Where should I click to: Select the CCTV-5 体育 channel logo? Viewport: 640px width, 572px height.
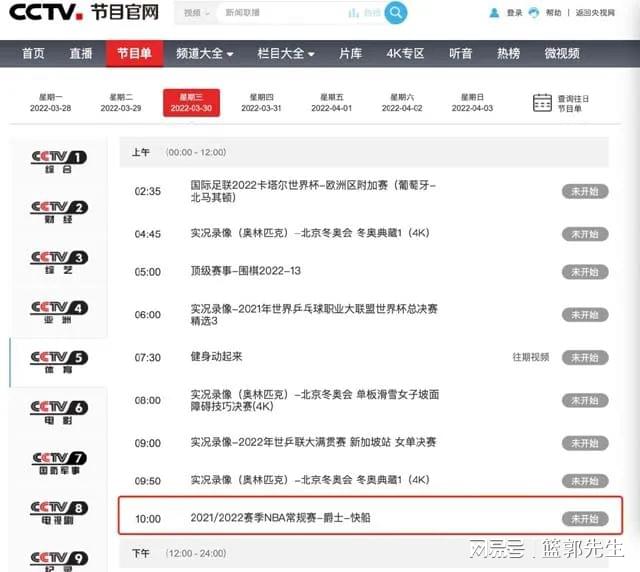pos(58,362)
